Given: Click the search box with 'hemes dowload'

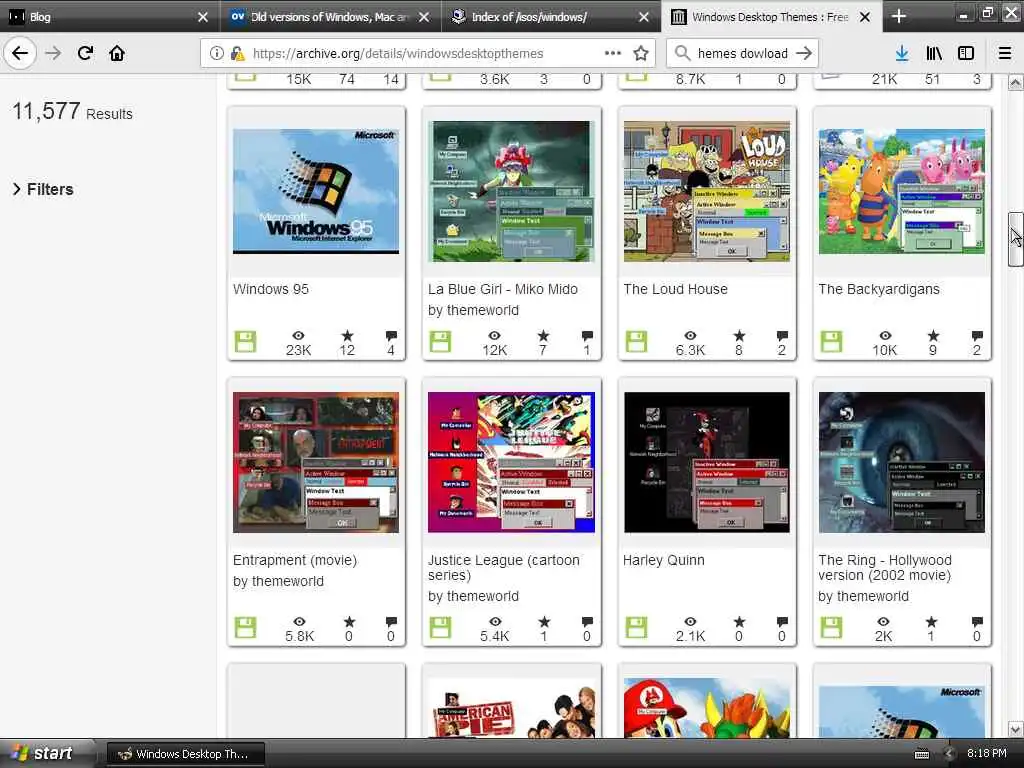Looking at the screenshot, I should [x=742, y=54].
